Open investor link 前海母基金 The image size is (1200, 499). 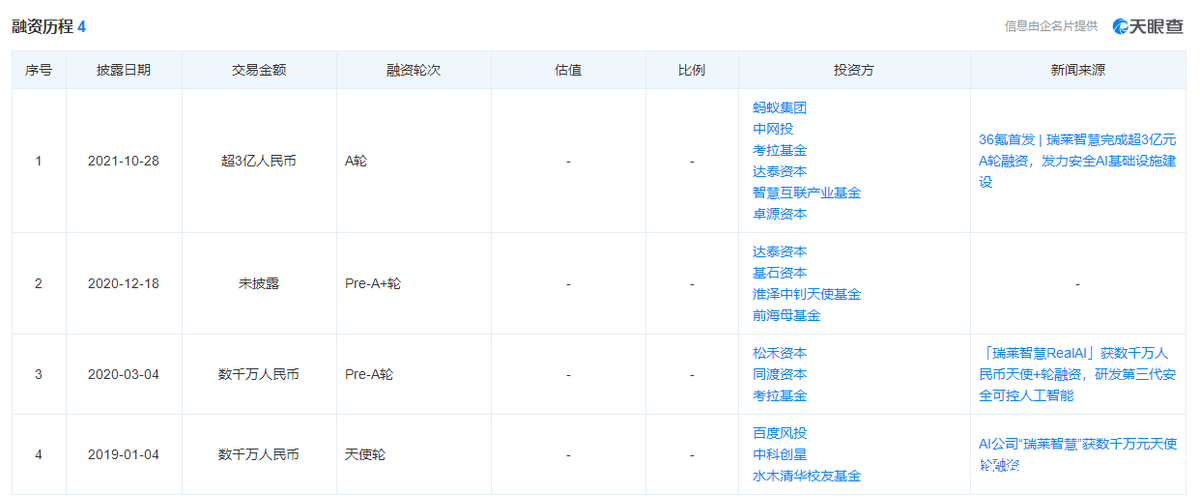point(787,315)
